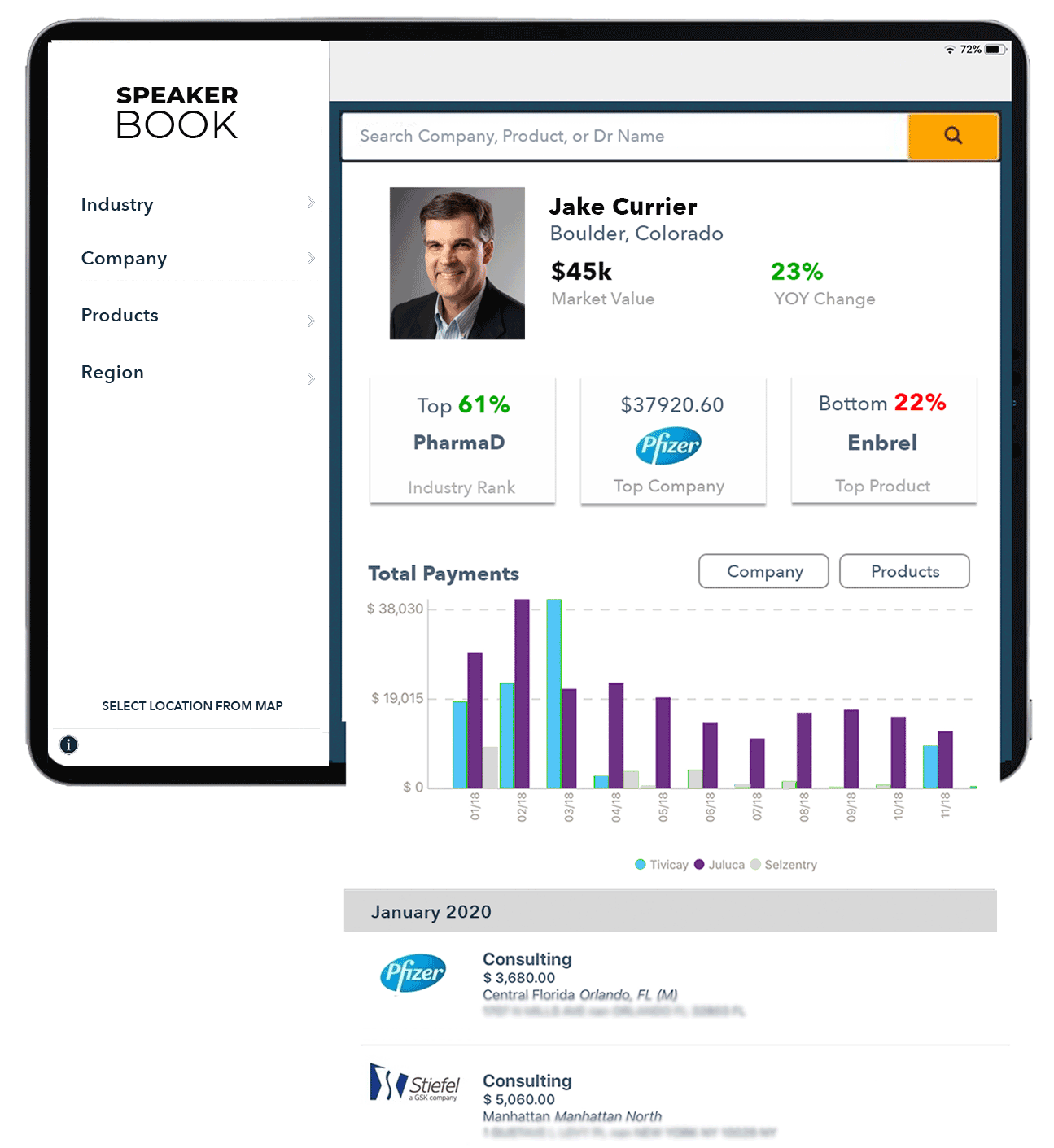The height and width of the screenshot is (1148, 1054).
Task: Open the Enbrel Top Product card
Action: tap(884, 441)
